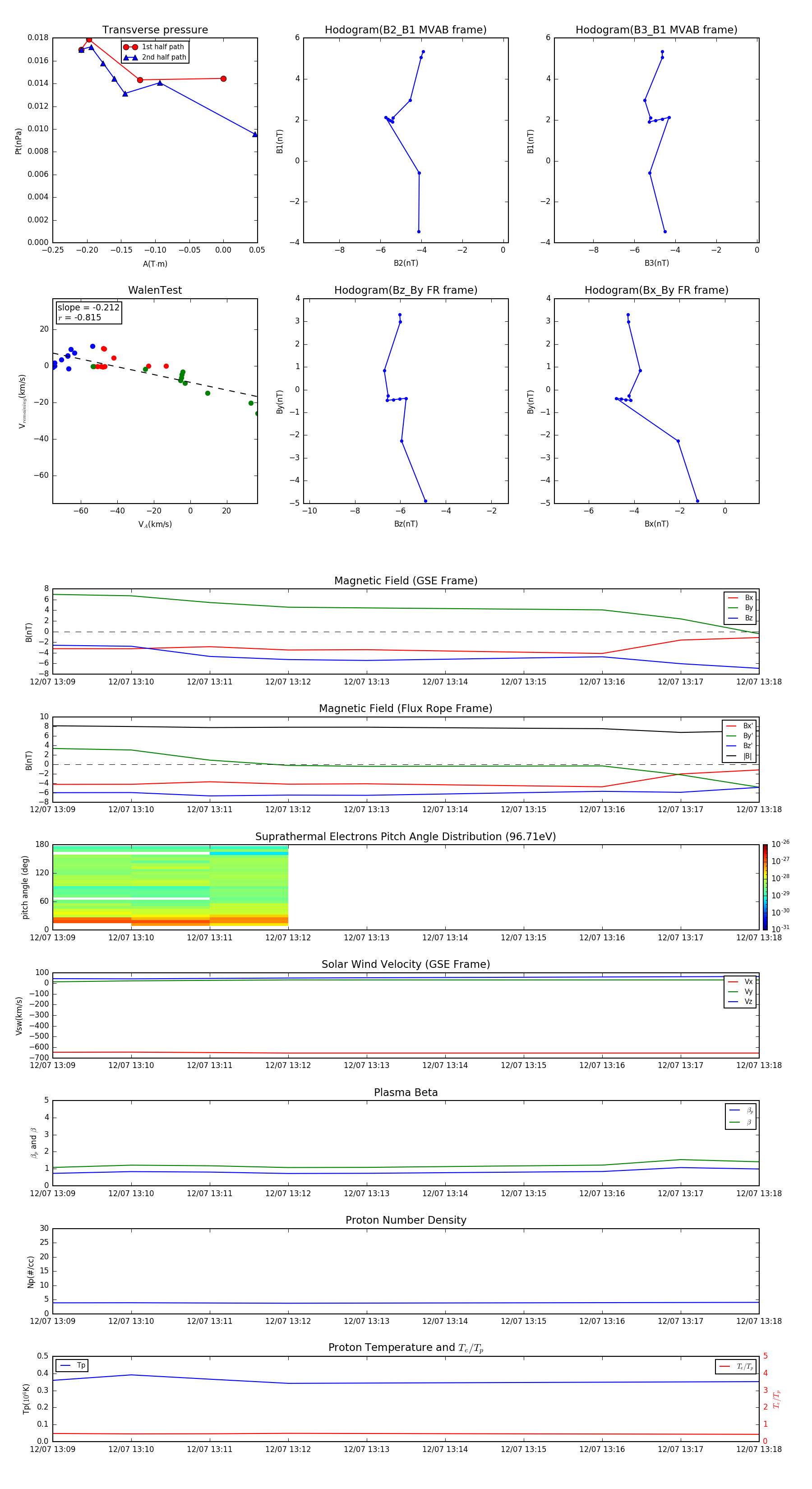Select By entry in GSE magnetic field legend
812x1489 pixels.
click(x=740, y=608)
